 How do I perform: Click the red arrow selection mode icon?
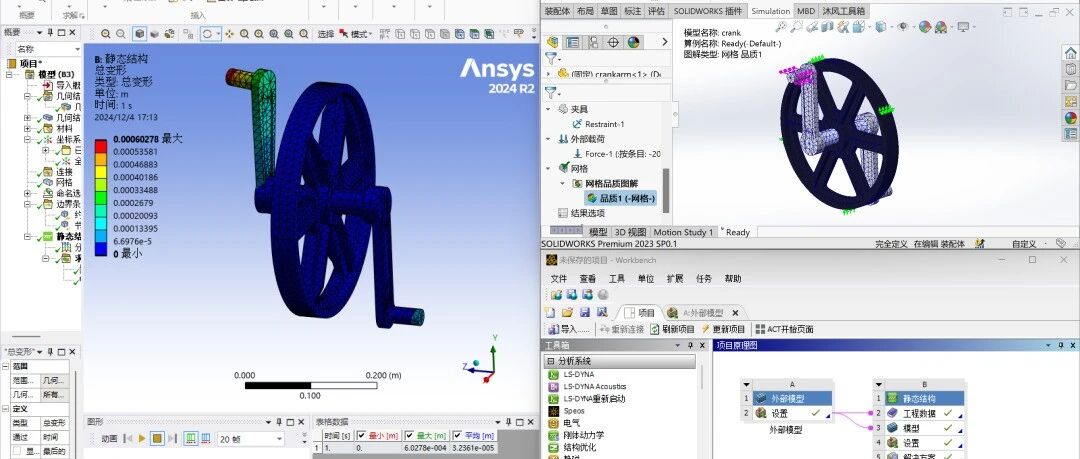[x=344, y=34]
